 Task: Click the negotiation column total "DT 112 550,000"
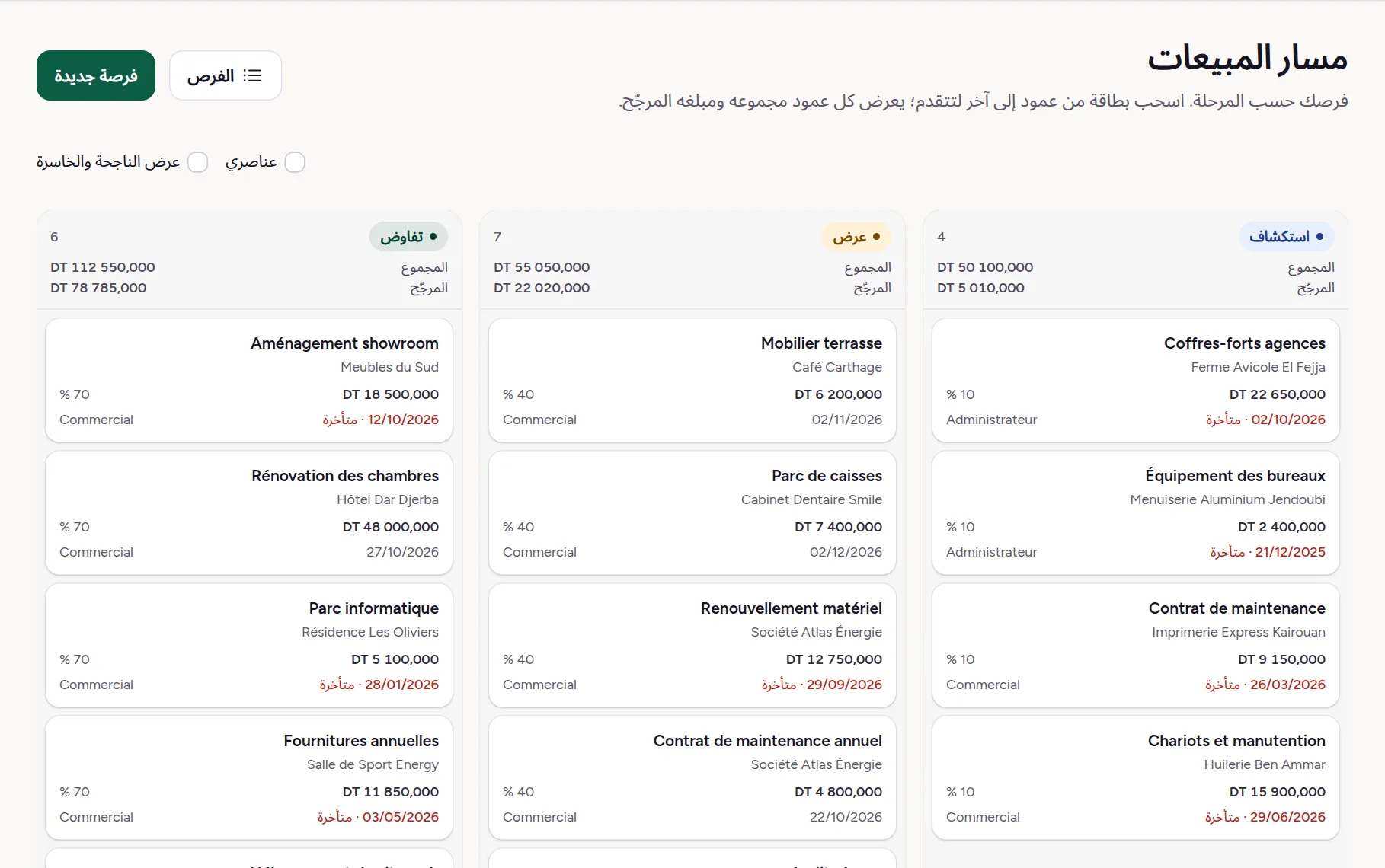[x=103, y=267]
